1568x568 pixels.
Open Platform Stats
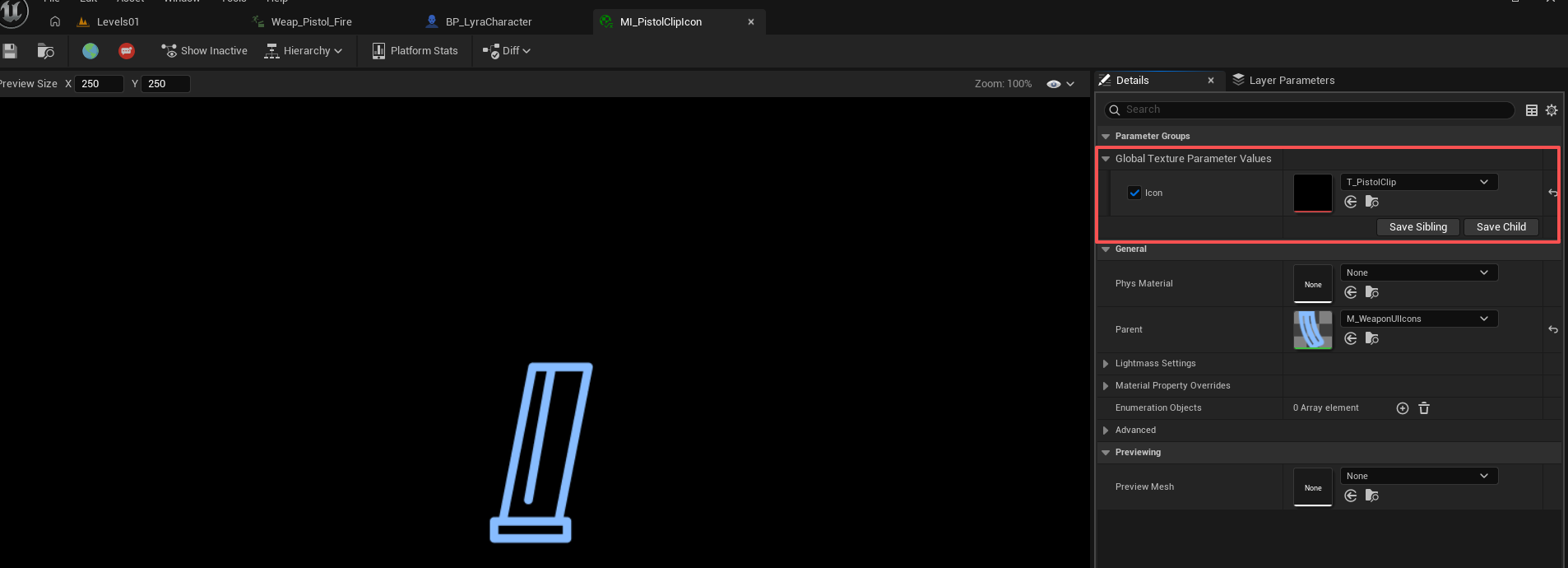415,51
